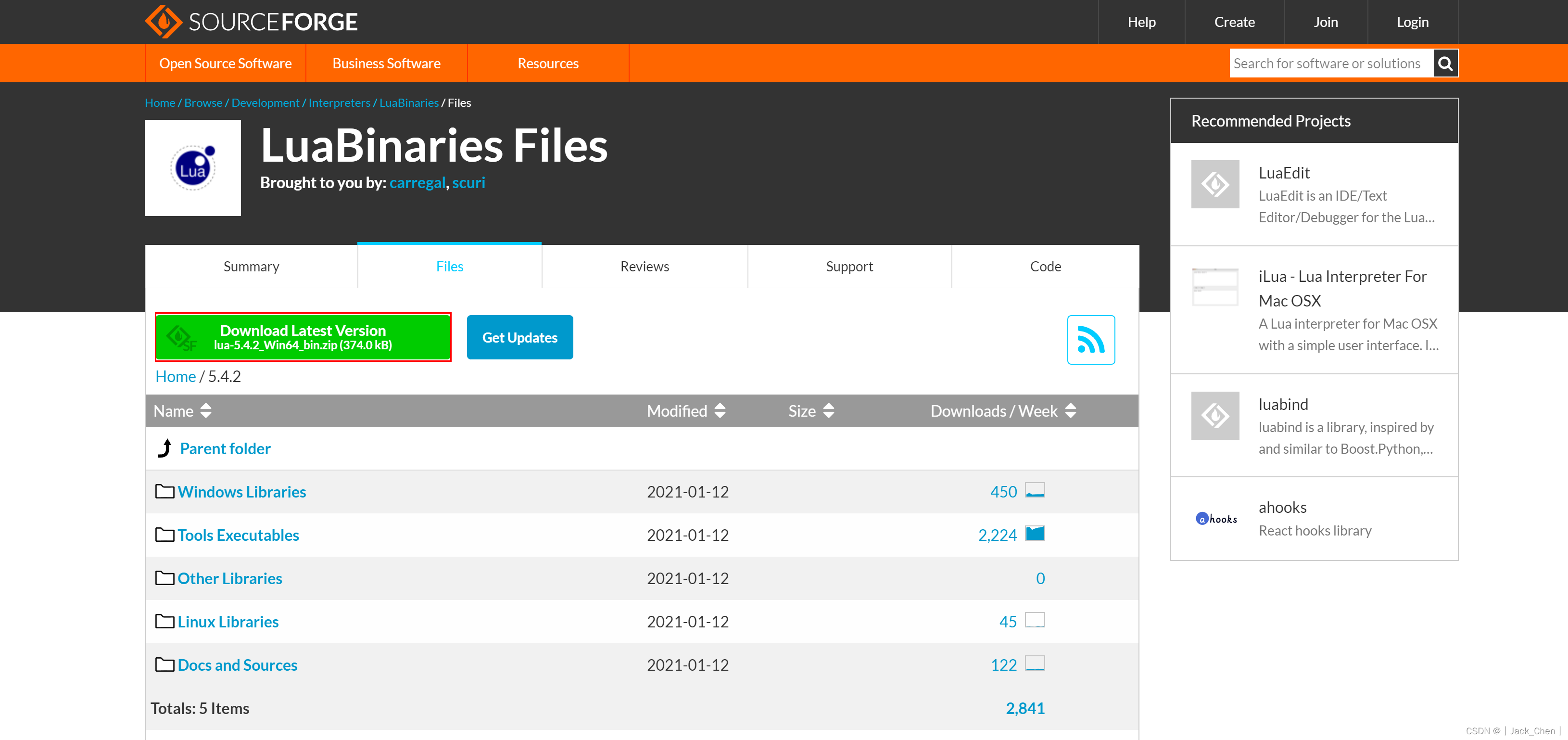Open iLua - Lua Interpreter project title
This screenshot has width=1568, height=740.
[1342, 288]
